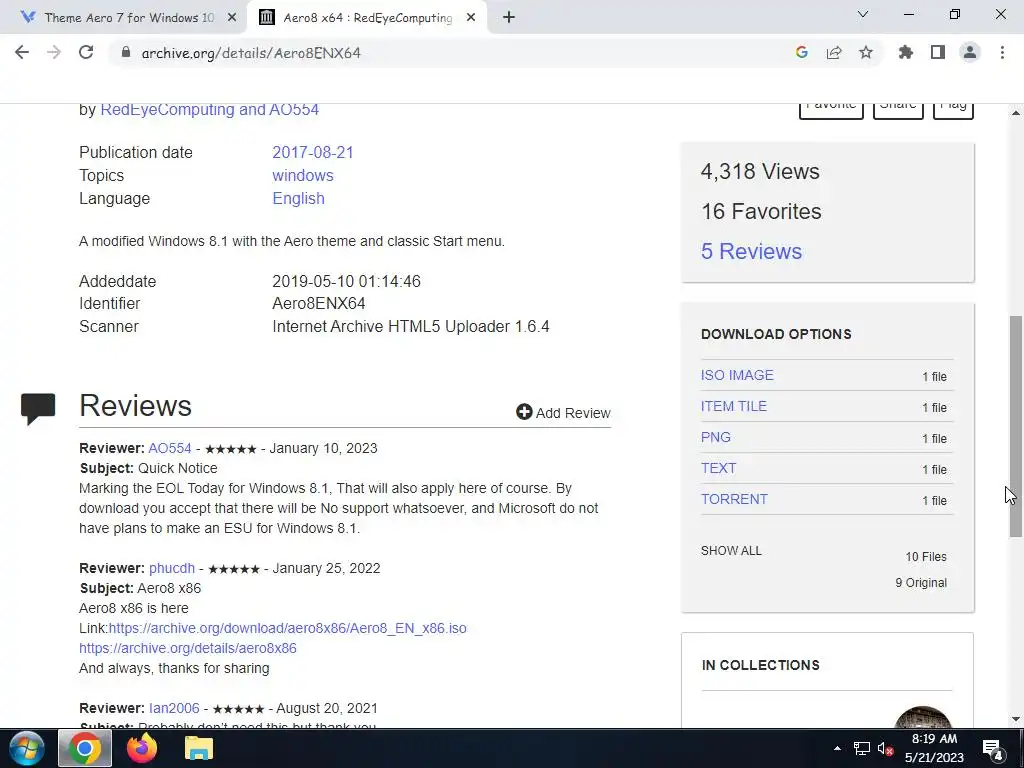Screen dimensions: 1024x768
Task: Download the TEXT file
Action: tap(718, 468)
